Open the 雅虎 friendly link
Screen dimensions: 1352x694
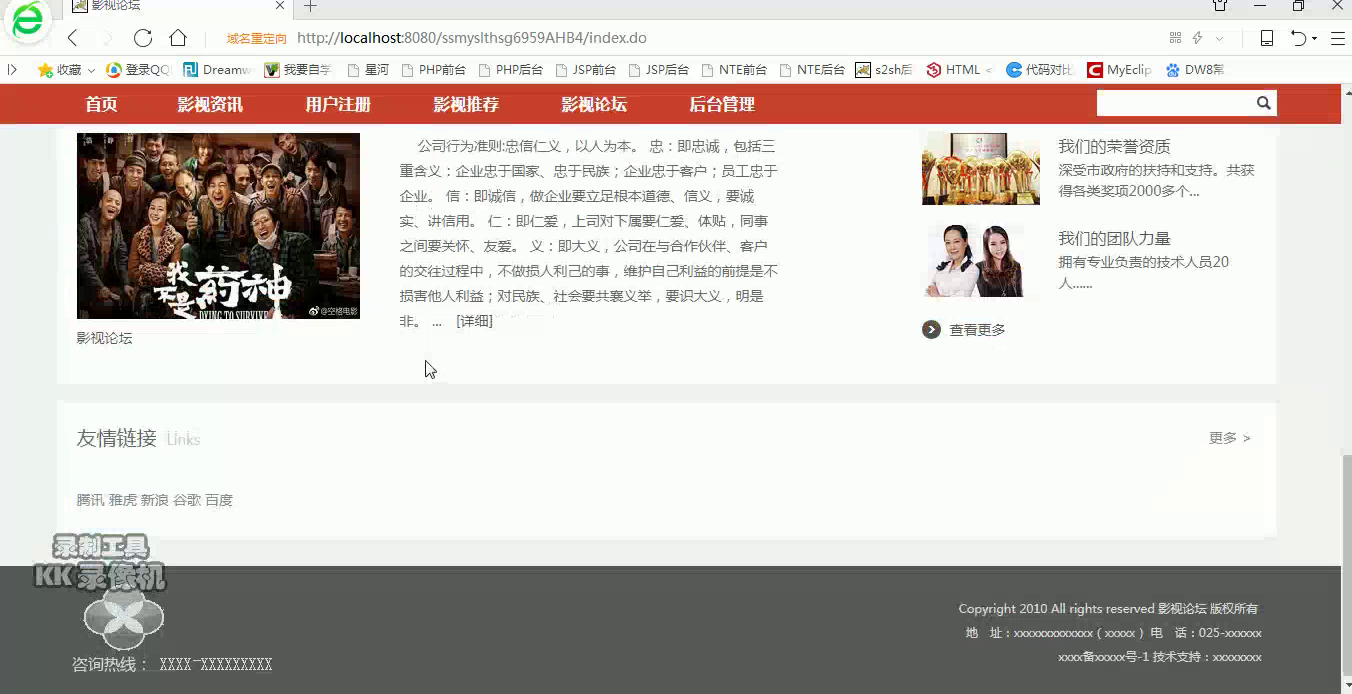[x=122, y=500]
